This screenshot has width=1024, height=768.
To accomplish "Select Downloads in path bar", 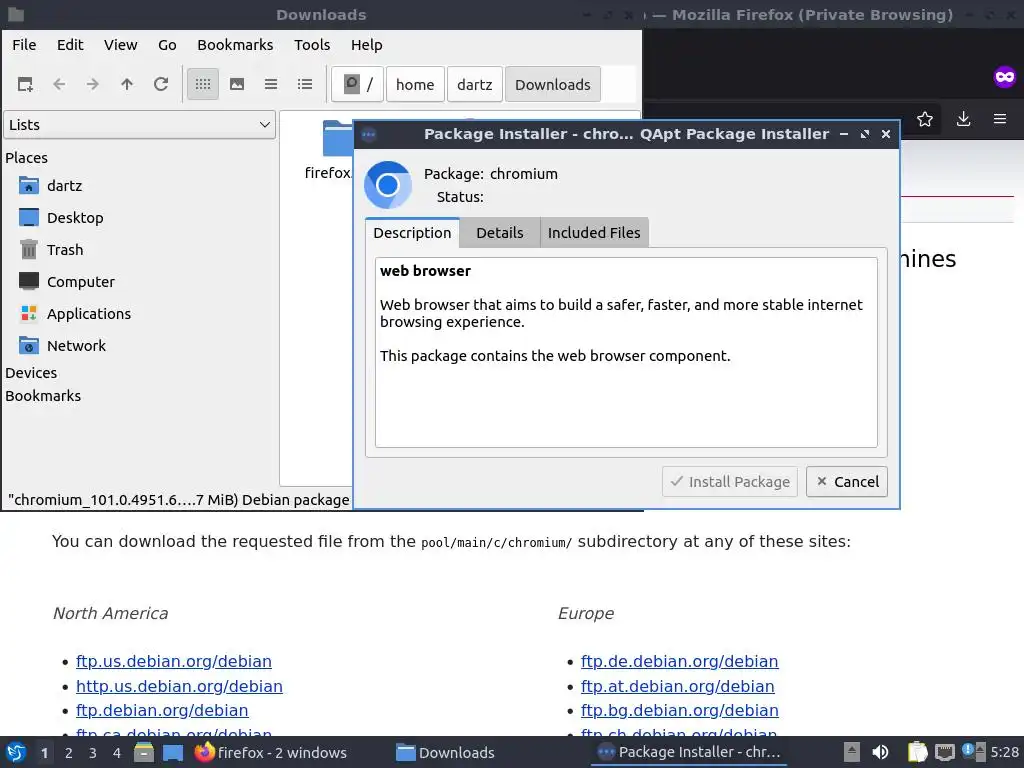I will 552,84.
